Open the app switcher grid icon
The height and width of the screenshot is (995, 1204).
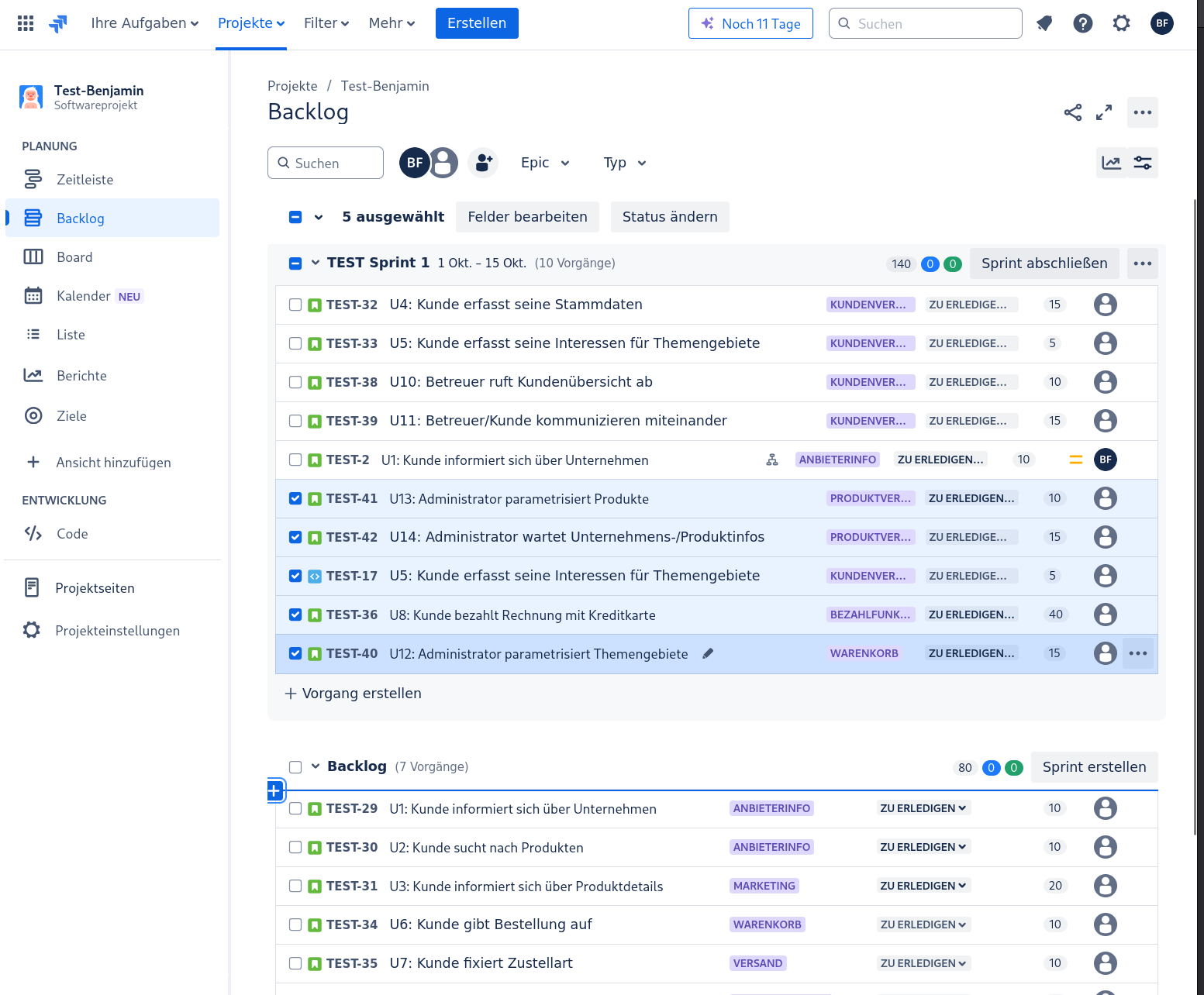coord(26,23)
